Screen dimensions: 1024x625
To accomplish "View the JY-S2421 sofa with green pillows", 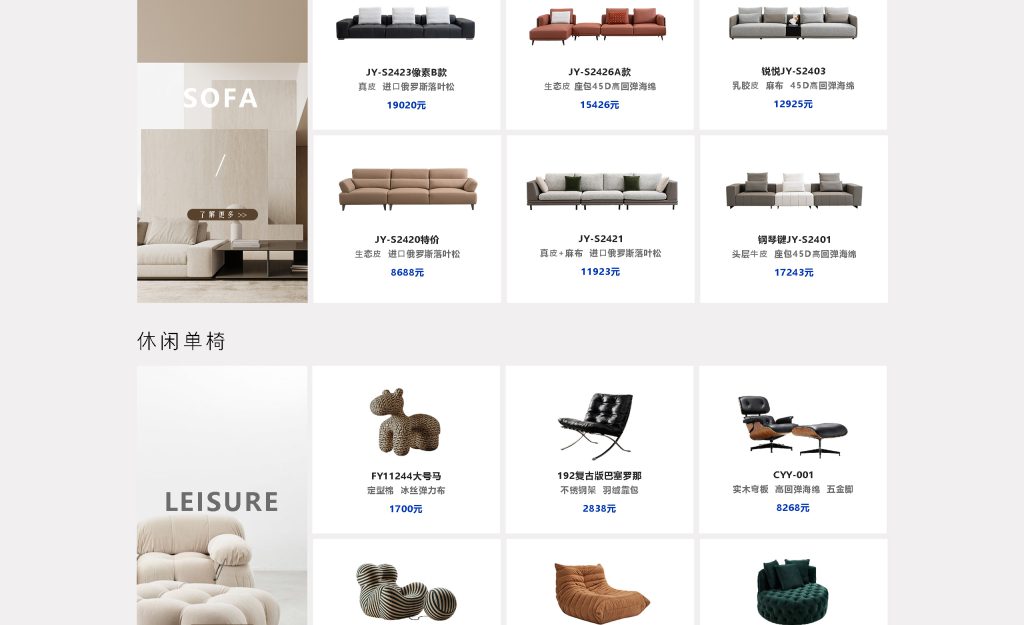I will pyautogui.click(x=601, y=191).
